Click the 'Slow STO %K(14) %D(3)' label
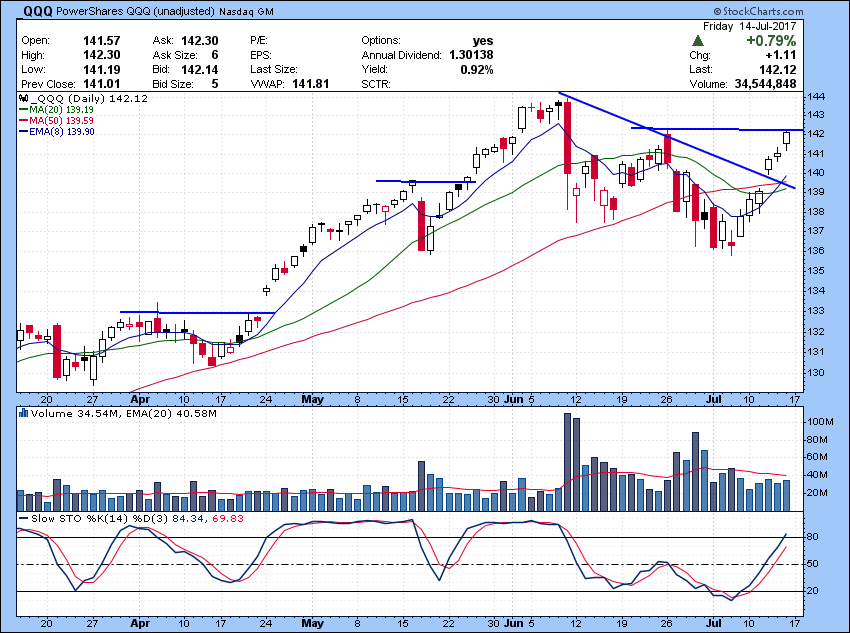850x633 pixels. pyautogui.click(x=100, y=519)
